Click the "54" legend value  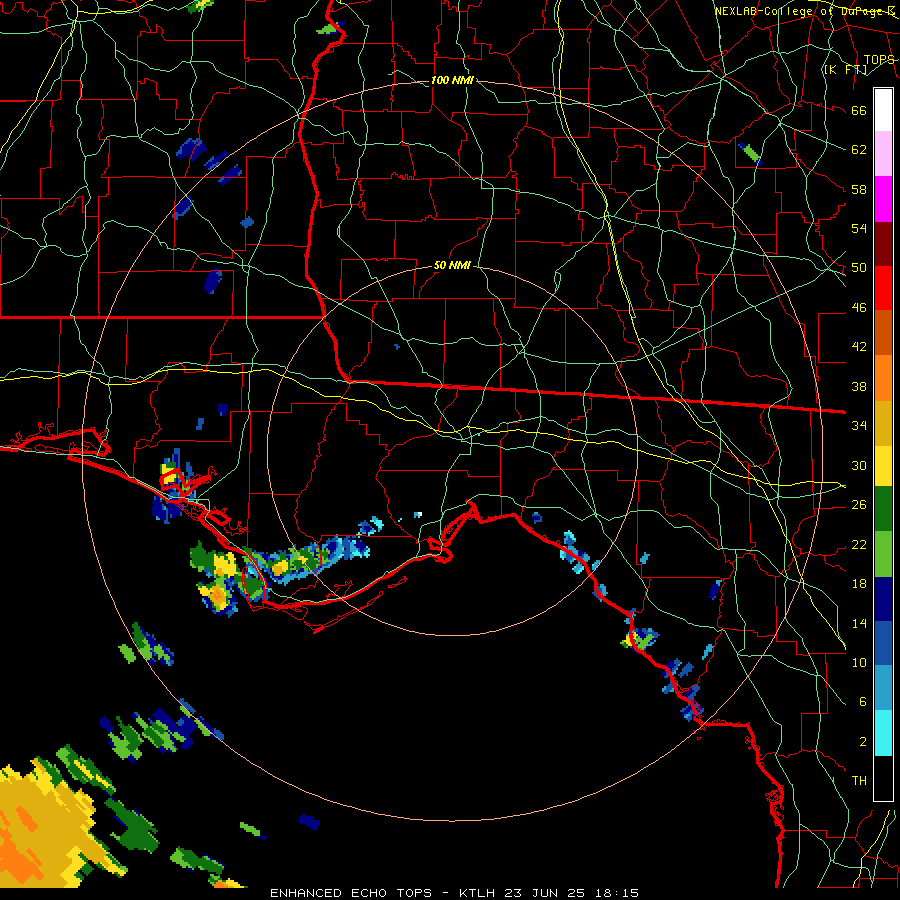859,228
